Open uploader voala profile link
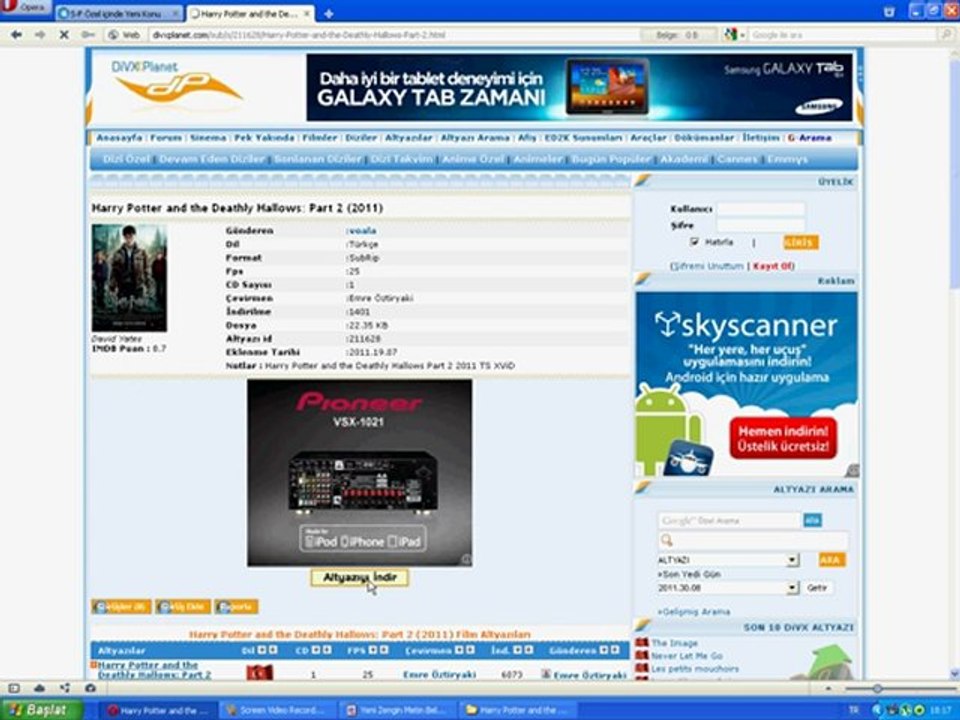The image size is (960, 720). coord(362,231)
